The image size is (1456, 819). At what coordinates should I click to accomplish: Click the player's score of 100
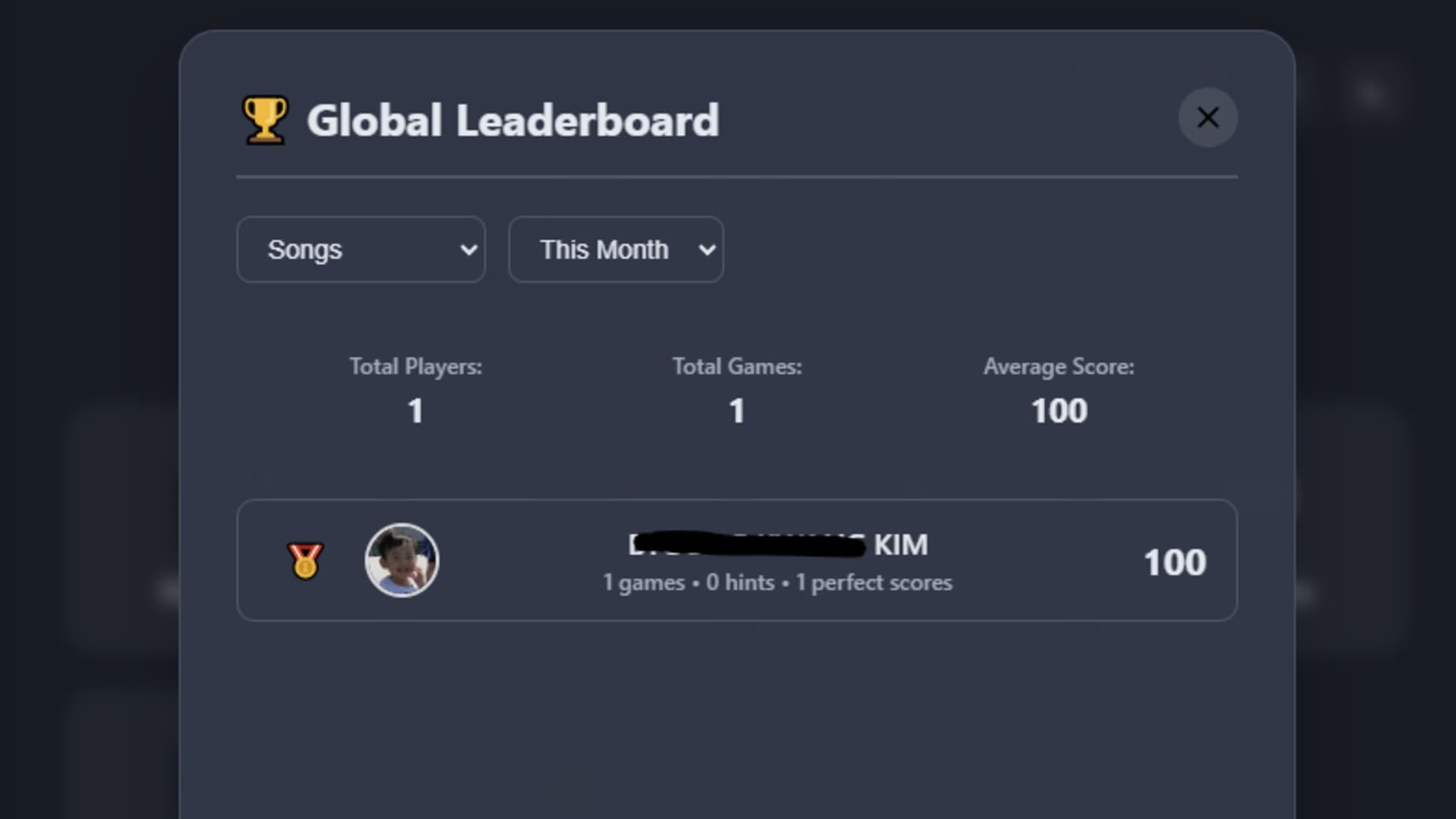1174,562
